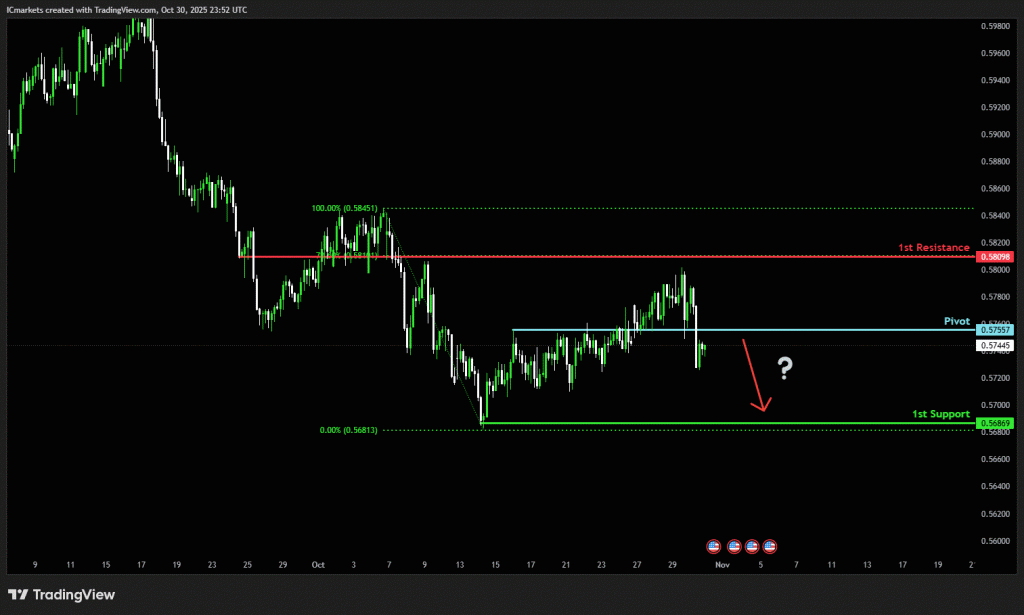Viewport: 1024px width, 615px height.
Task: Click the leftmost US flag economic event icon
Action: [x=714, y=546]
